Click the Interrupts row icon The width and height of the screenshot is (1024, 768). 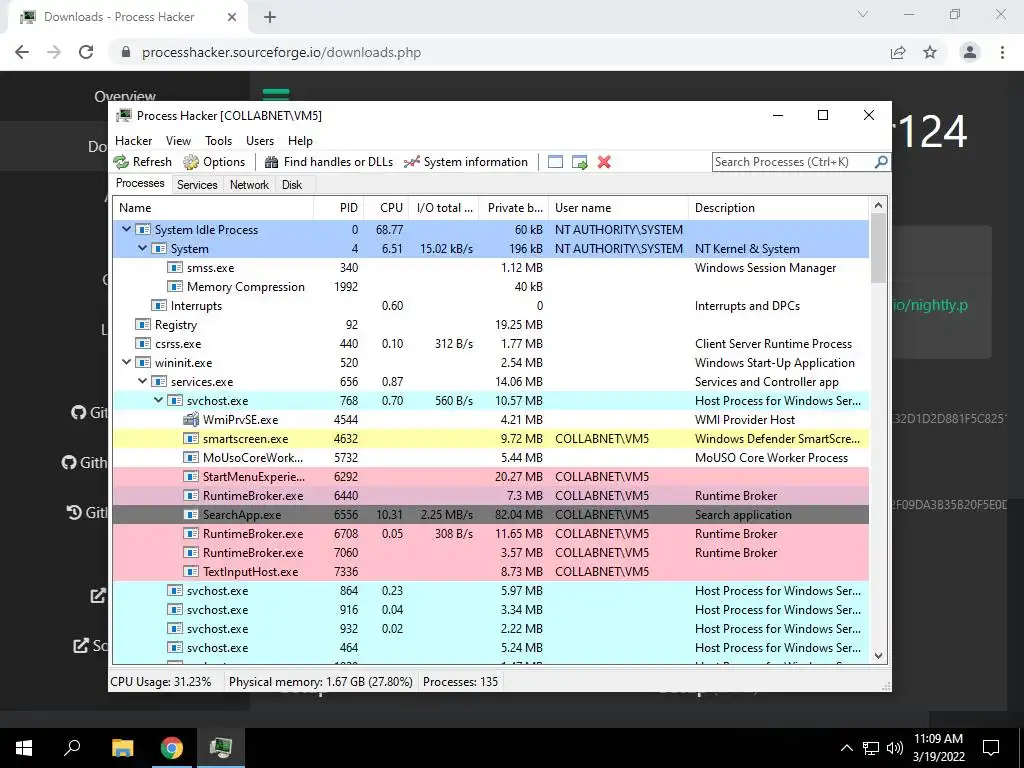click(159, 306)
